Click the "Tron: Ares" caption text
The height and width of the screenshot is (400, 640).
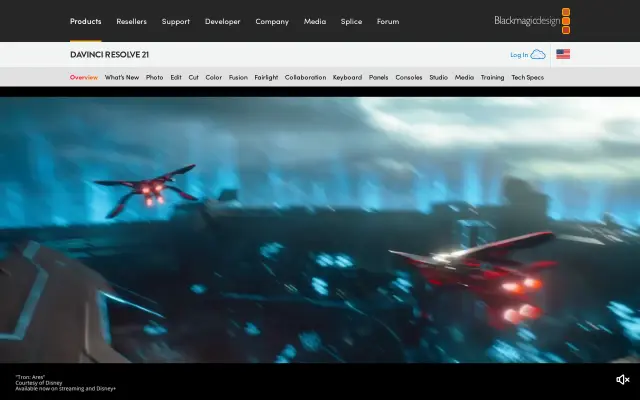(30, 377)
